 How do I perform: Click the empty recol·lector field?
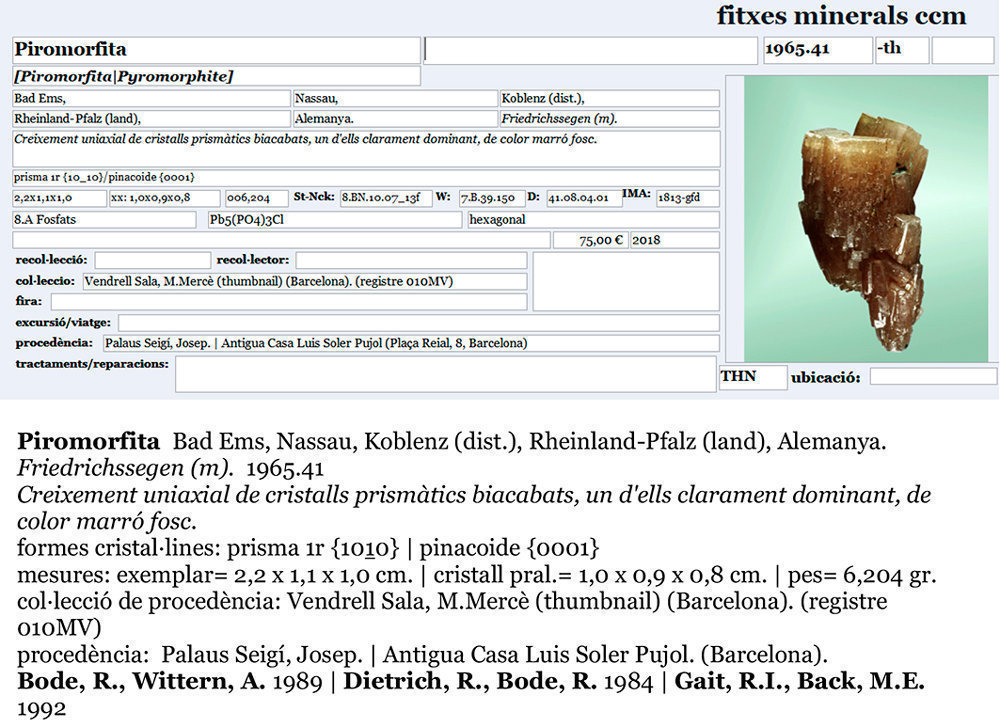pos(410,260)
